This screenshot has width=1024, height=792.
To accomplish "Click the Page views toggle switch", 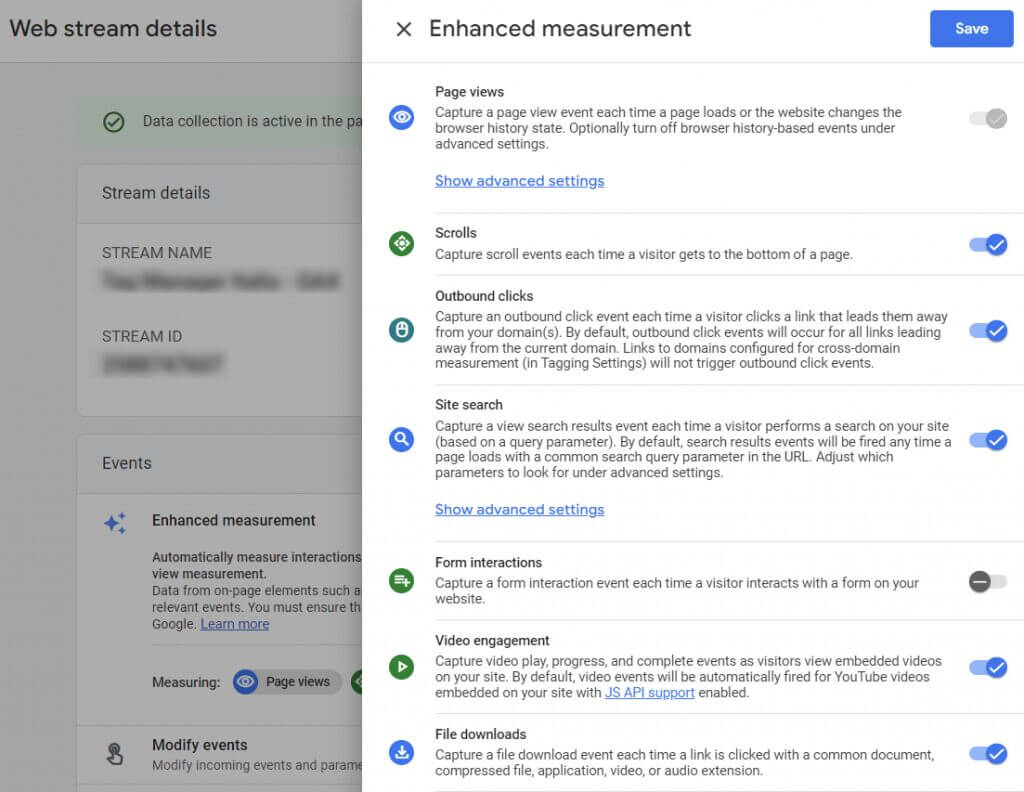I will point(988,119).
